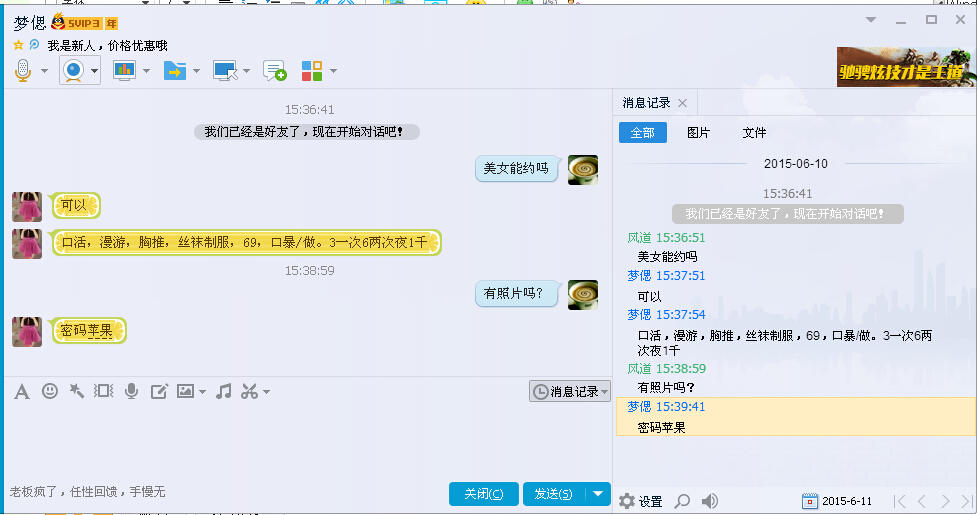Expand the voice call dropdown arrow
Screen dimensions: 977x515
44,71
